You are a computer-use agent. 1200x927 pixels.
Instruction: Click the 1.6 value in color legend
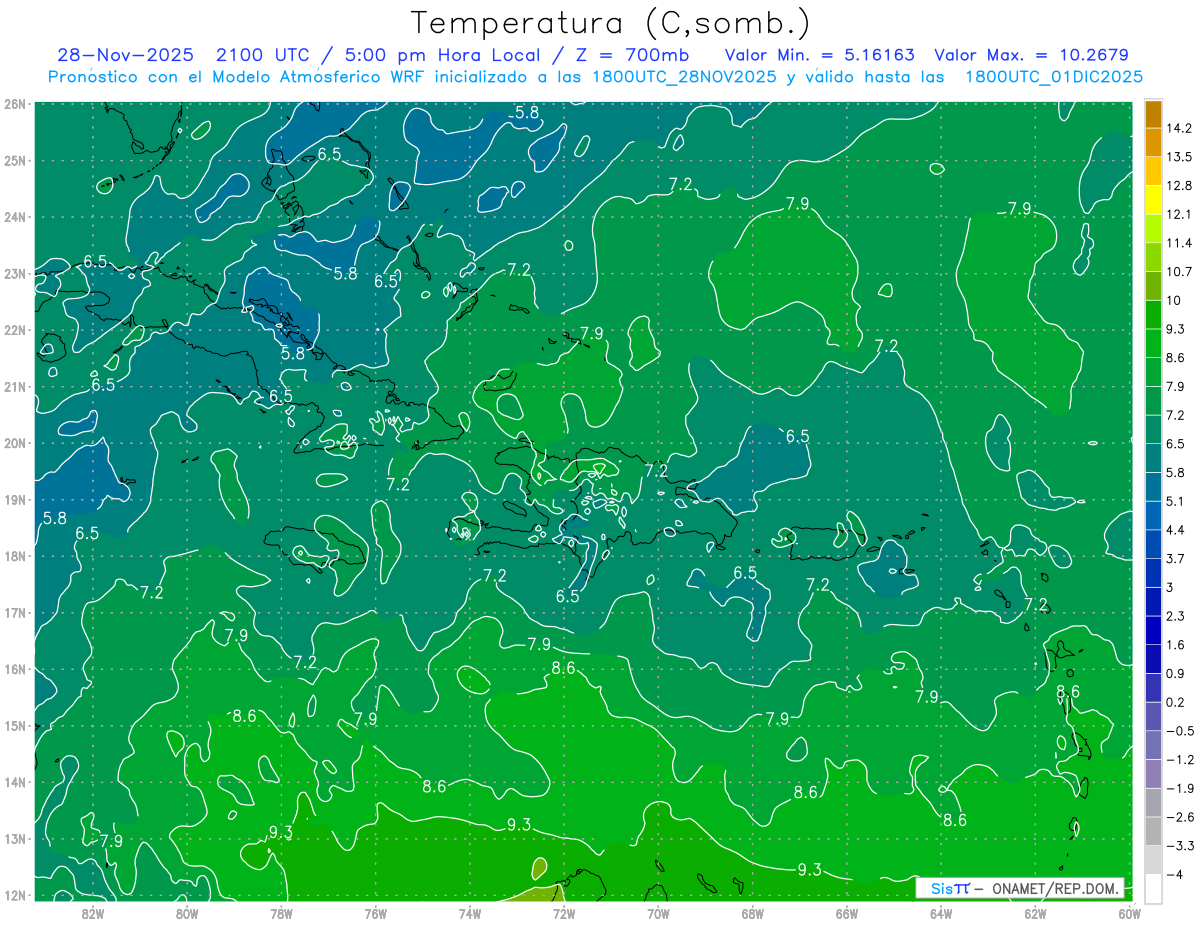(x=1176, y=645)
